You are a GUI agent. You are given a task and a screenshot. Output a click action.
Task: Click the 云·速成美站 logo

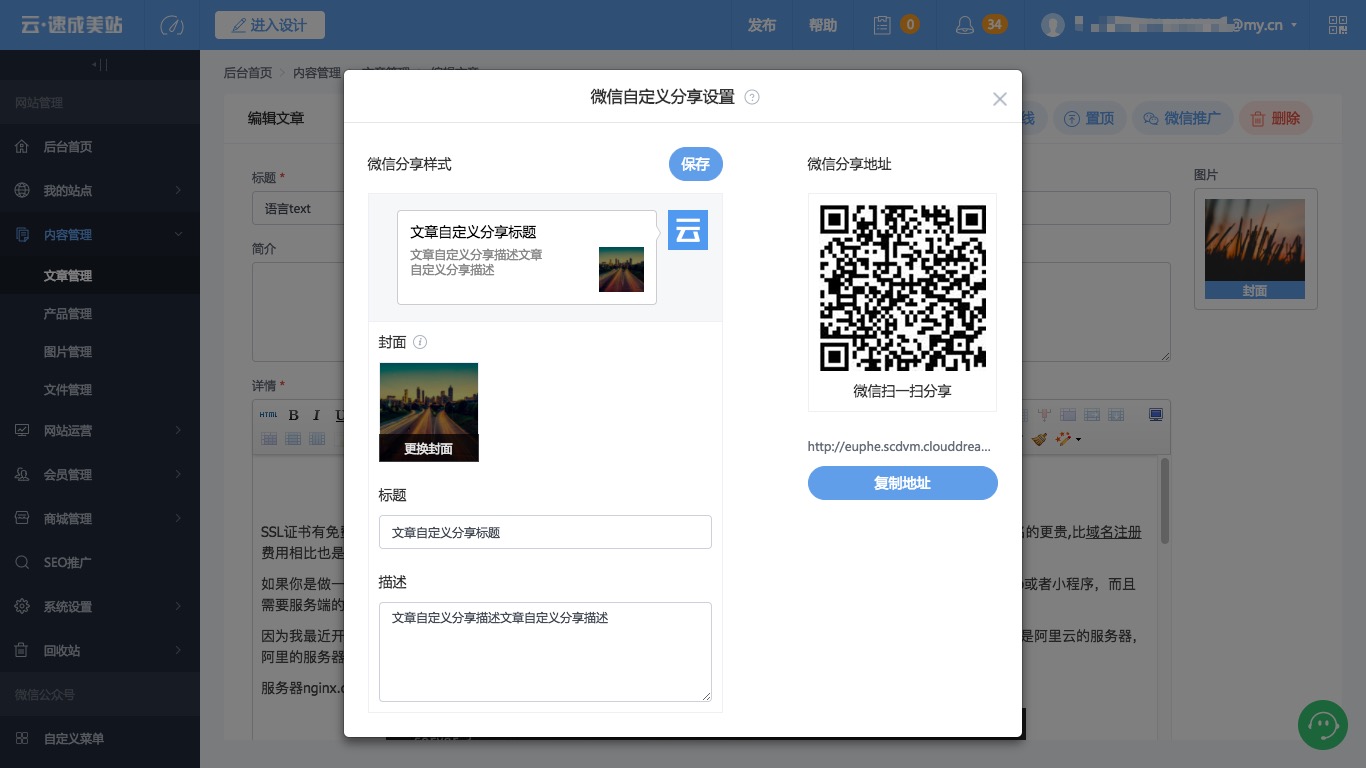[x=70, y=25]
